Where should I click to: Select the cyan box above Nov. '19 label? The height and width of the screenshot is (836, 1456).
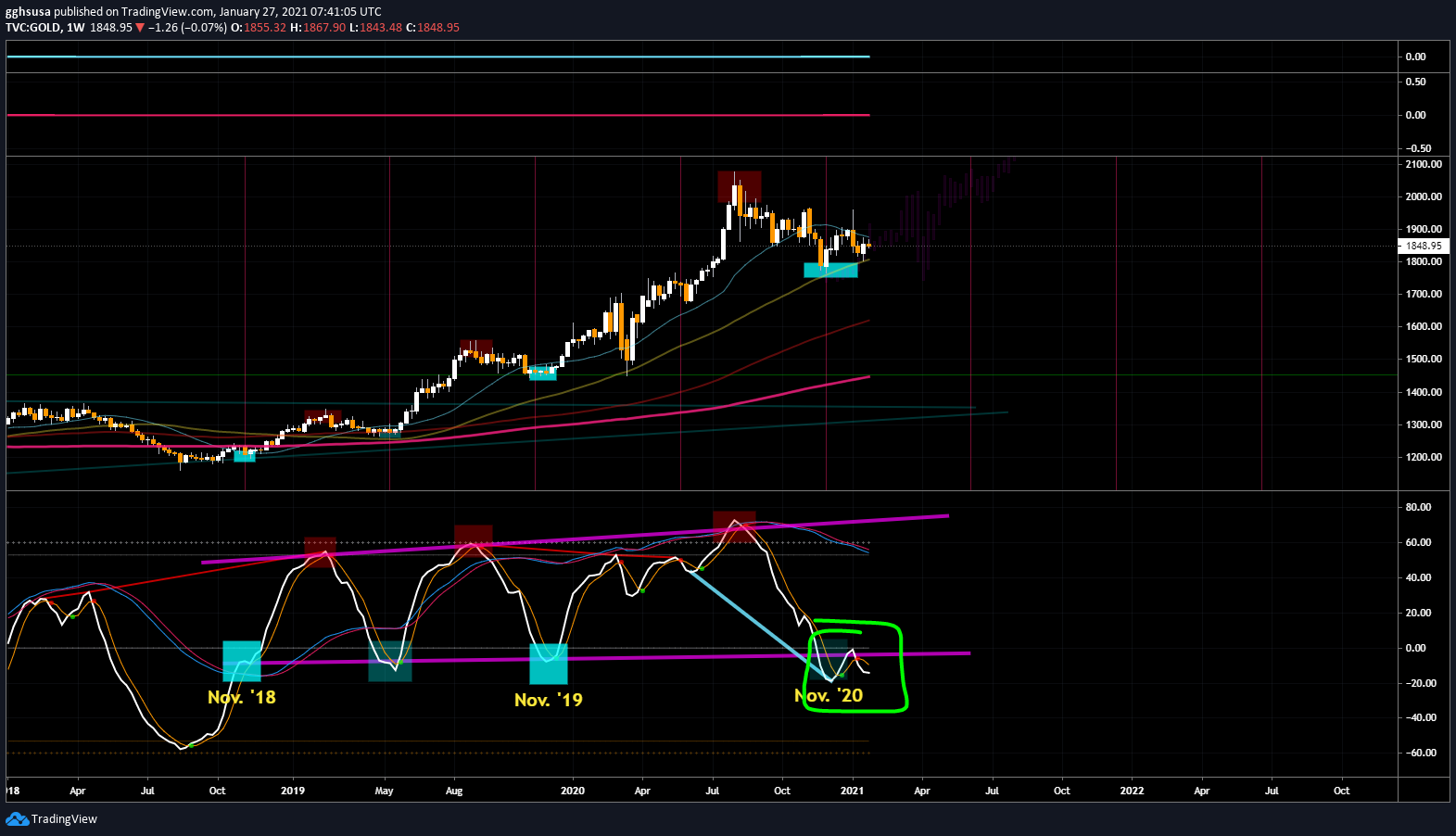pos(549,665)
